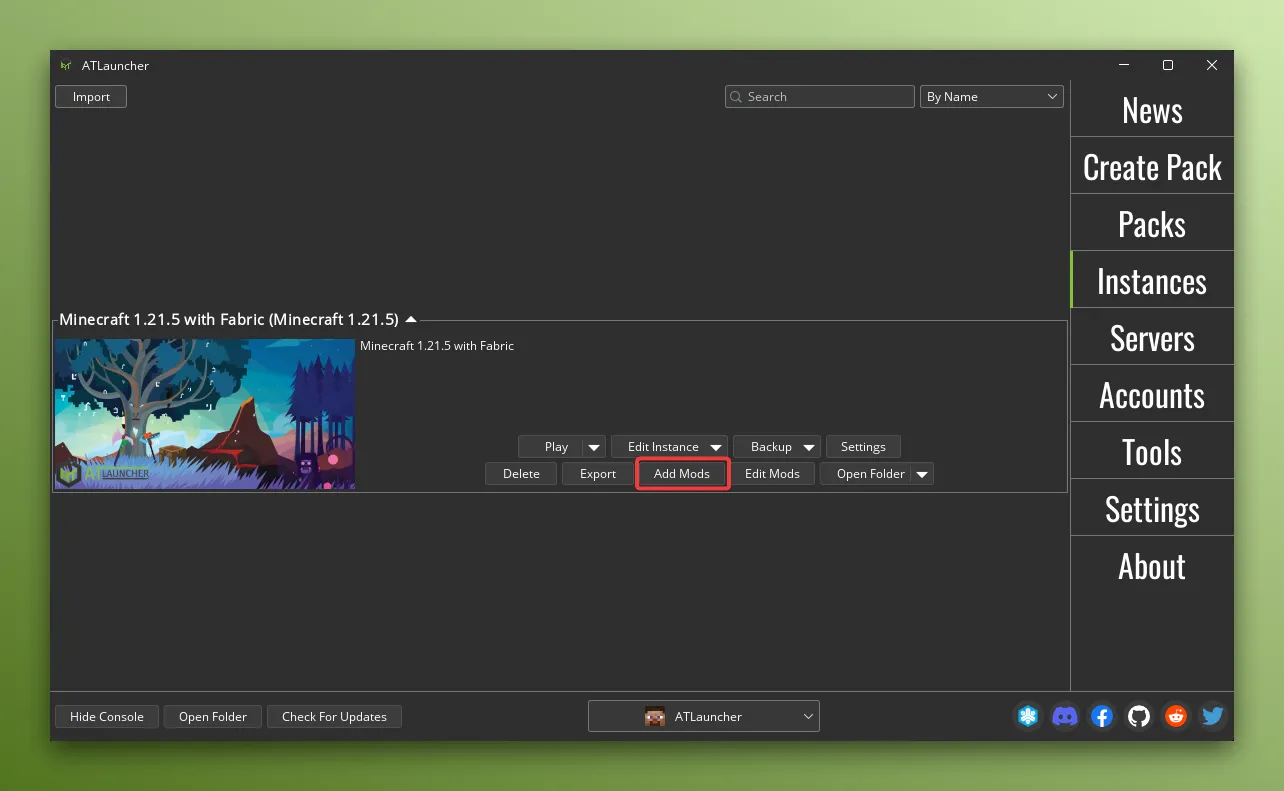1284x791 pixels.
Task: Collapse the Minecraft 1.21.5 instance group
Action: [410, 319]
